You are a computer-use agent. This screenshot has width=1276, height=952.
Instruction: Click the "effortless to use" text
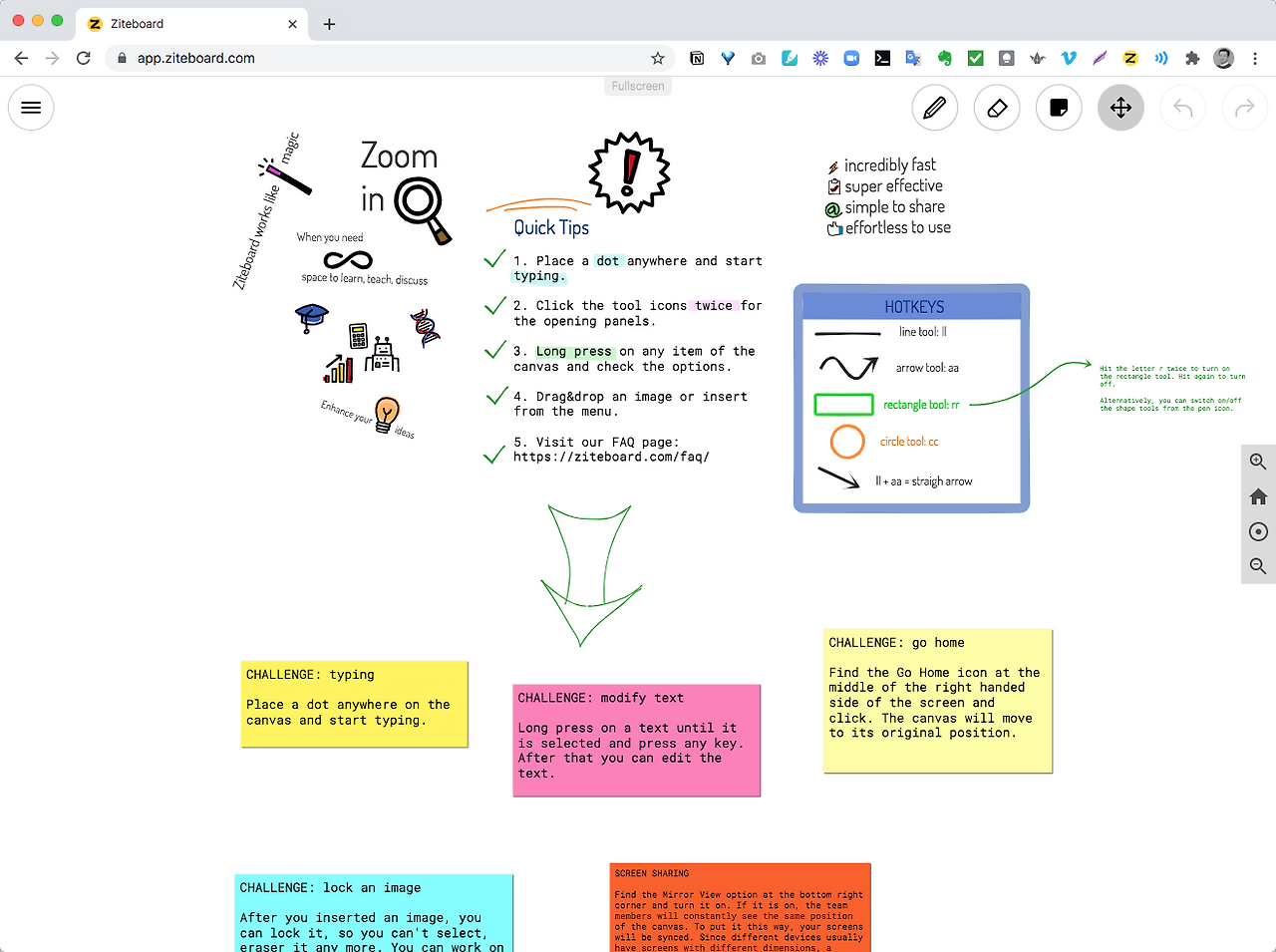click(898, 228)
